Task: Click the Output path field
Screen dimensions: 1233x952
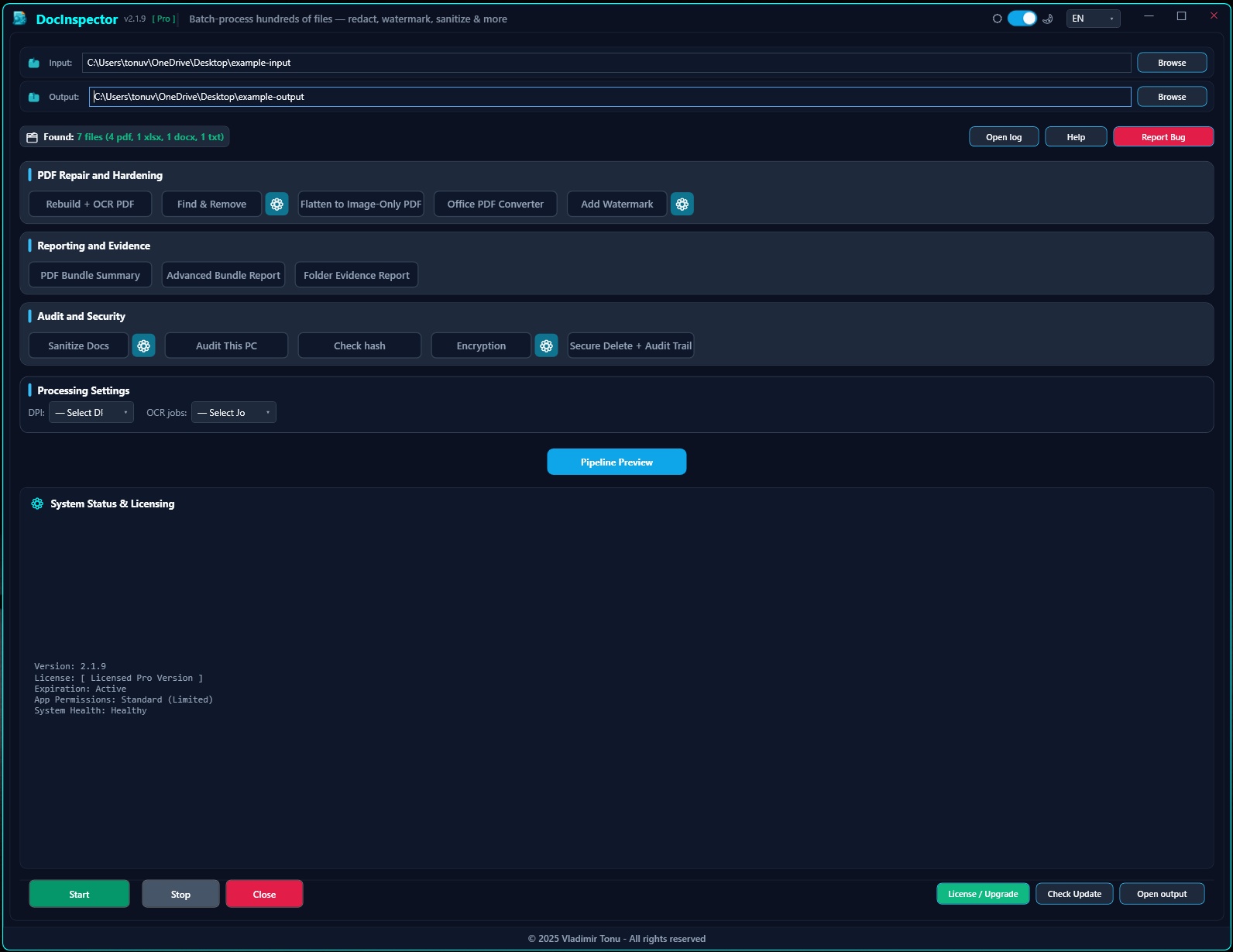Action: pos(610,97)
